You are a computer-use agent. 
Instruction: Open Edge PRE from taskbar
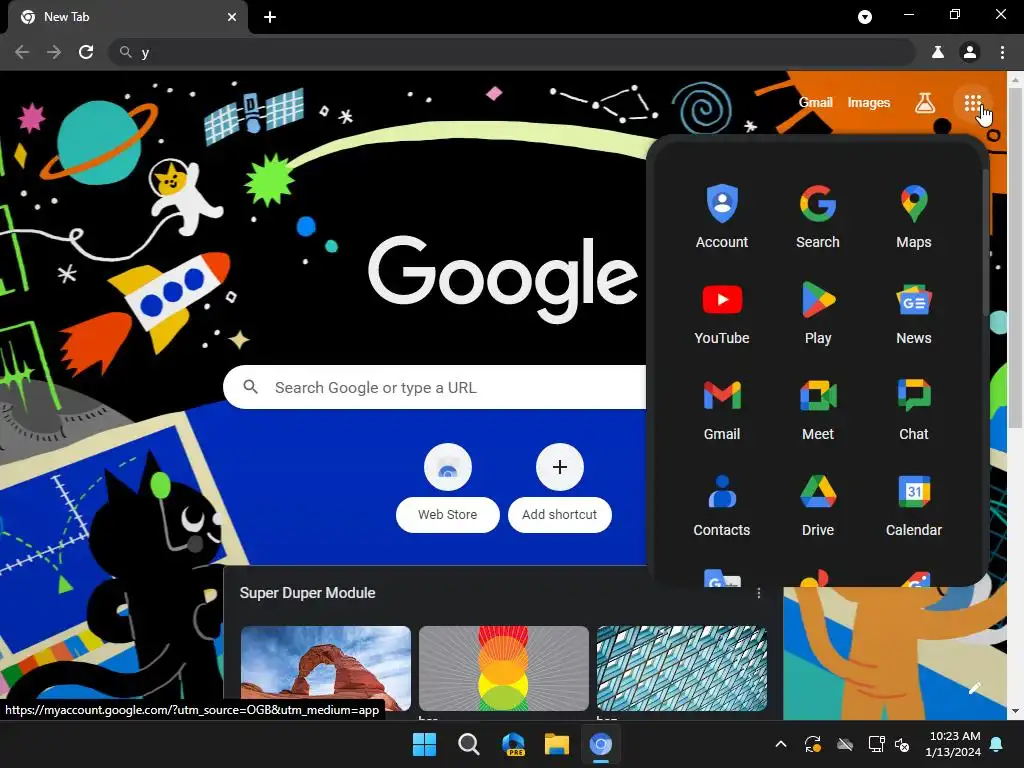coord(513,744)
